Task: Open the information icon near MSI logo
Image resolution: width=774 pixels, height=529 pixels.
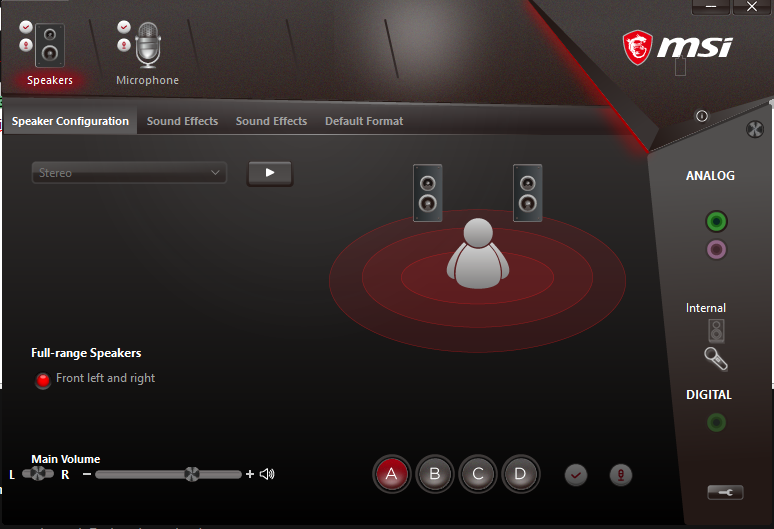Action: (x=701, y=116)
